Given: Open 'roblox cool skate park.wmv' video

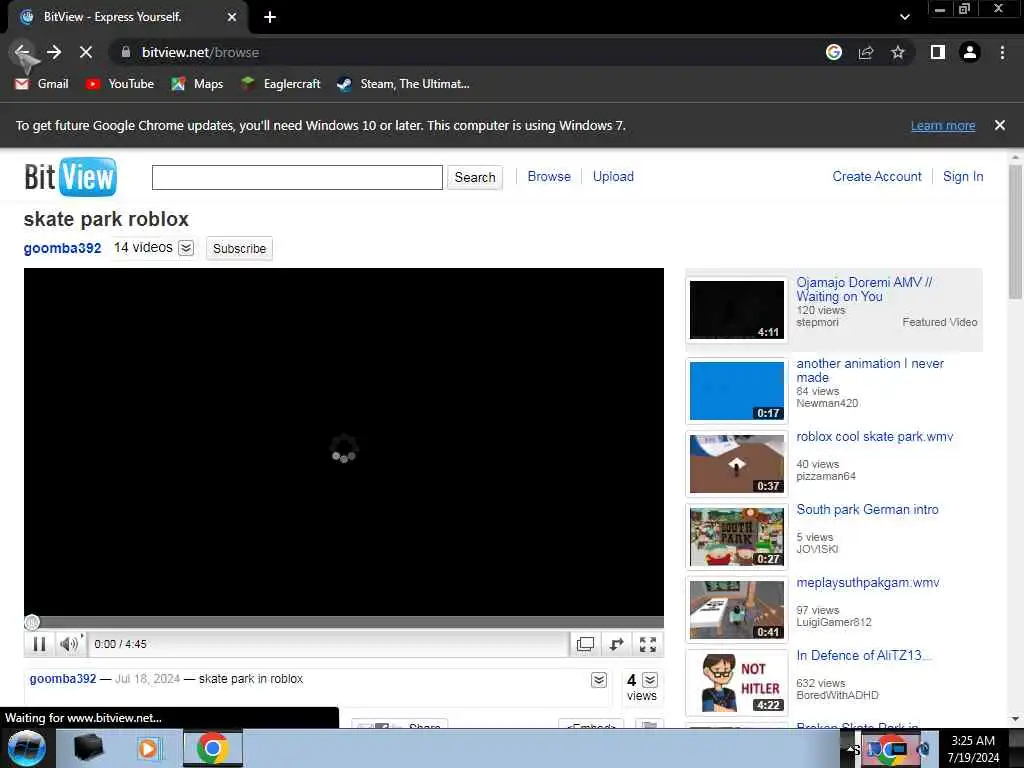Looking at the screenshot, I should (x=874, y=436).
